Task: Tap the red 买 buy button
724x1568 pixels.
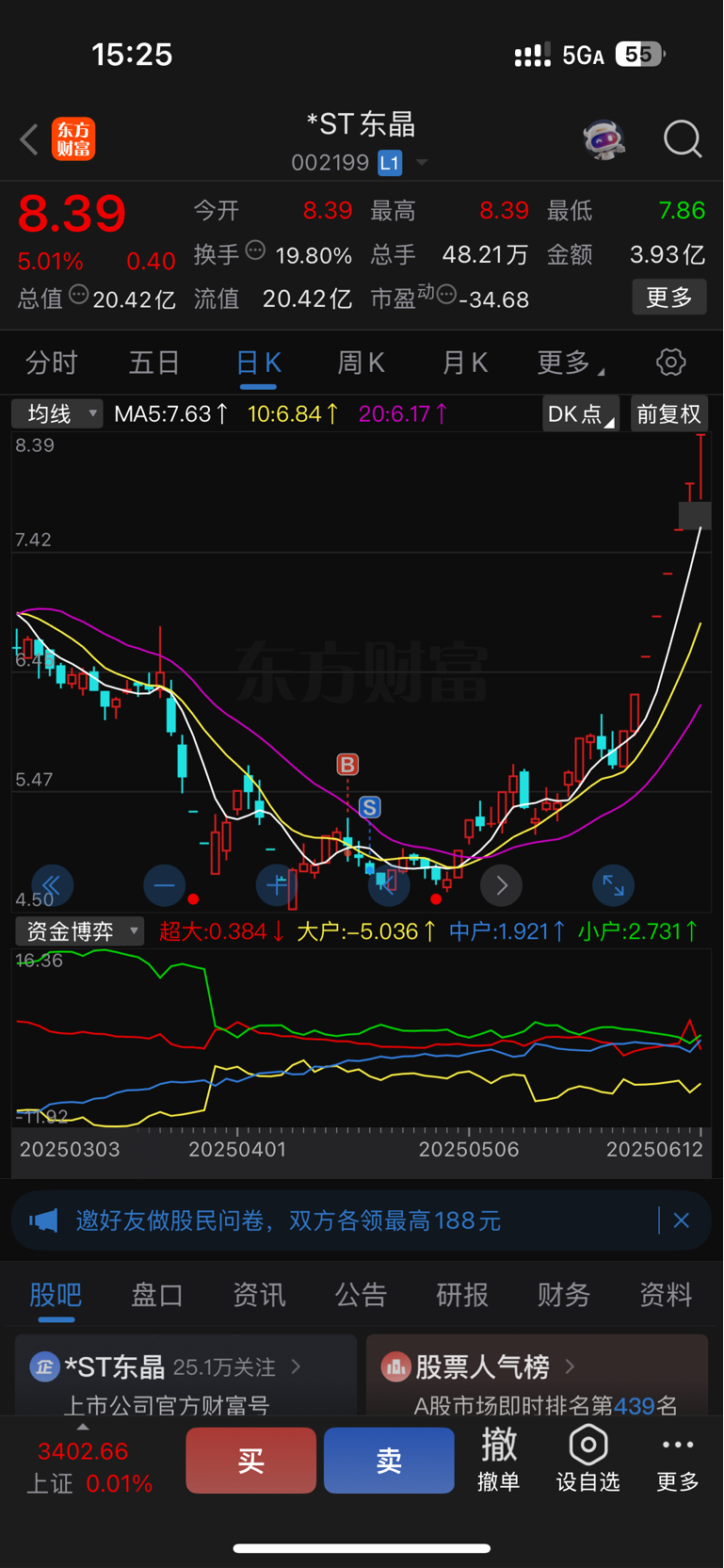Action: pos(250,1461)
